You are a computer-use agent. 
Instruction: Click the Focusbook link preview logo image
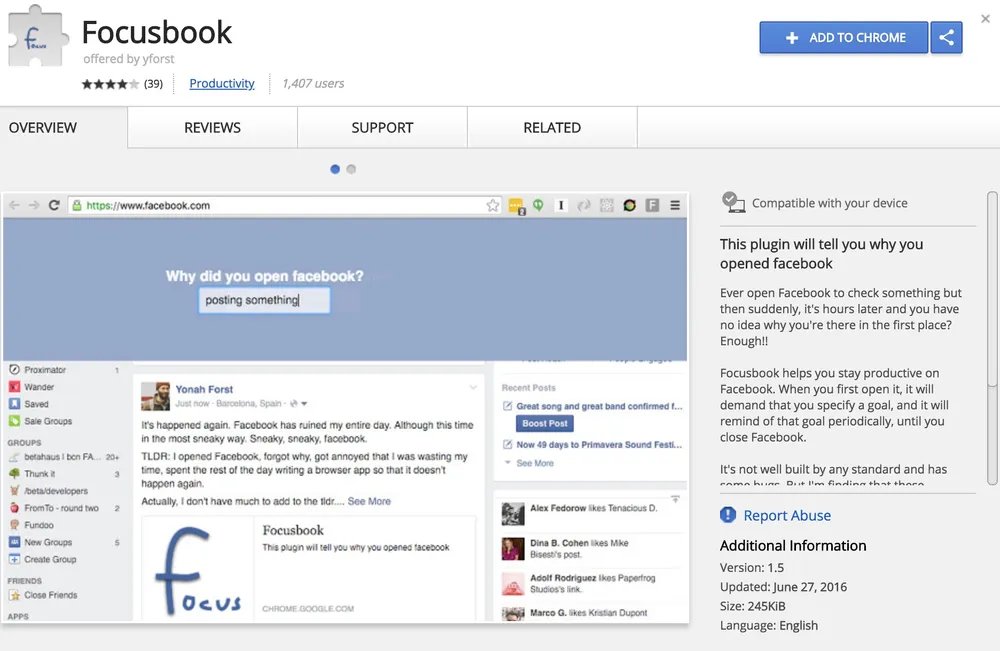198,569
